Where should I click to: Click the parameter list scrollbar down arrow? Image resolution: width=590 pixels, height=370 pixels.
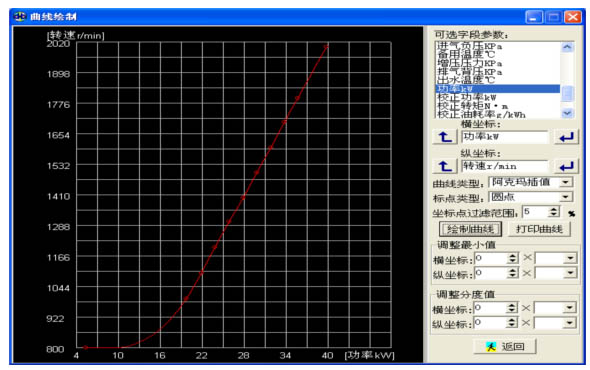pos(567,113)
